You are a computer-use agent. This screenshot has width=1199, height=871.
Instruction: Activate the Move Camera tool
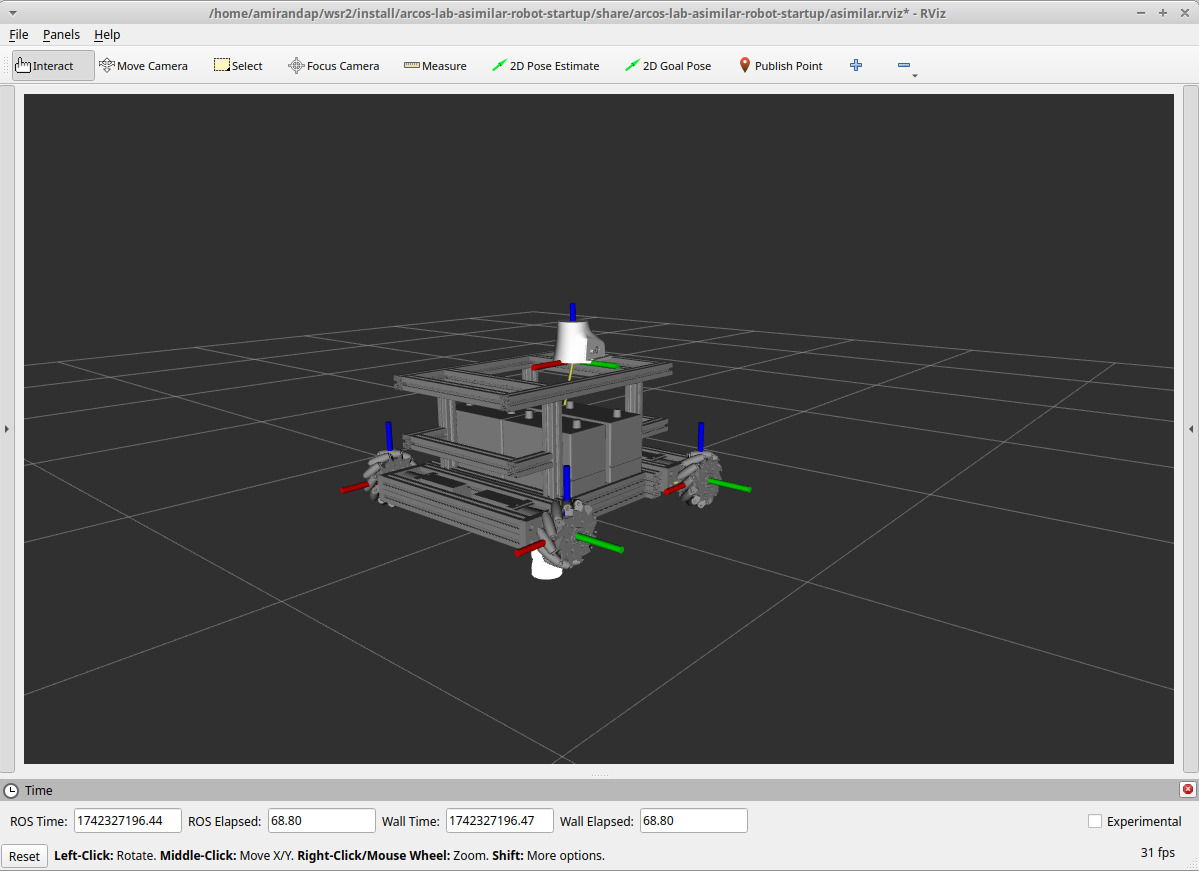(x=143, y=66)
